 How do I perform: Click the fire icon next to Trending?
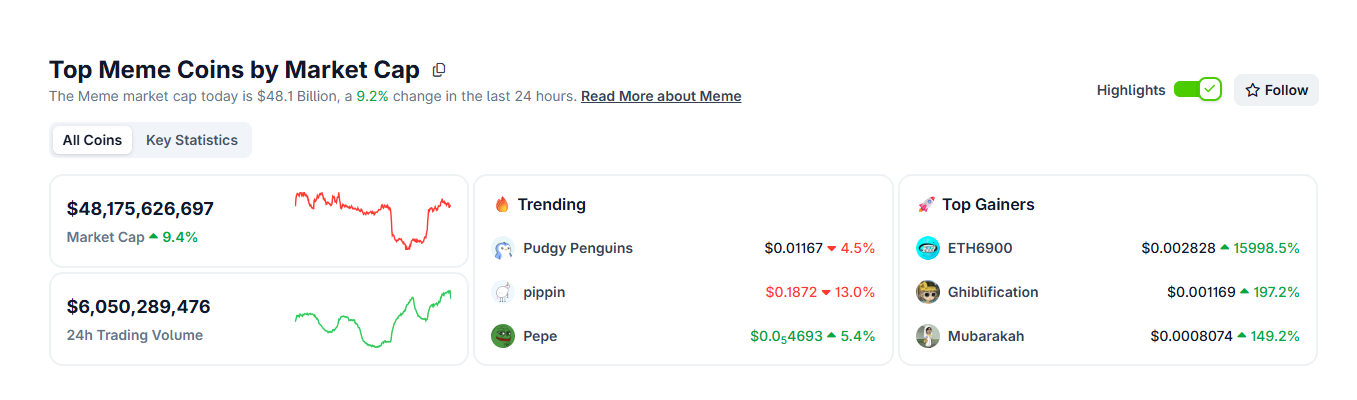[502, 204]
